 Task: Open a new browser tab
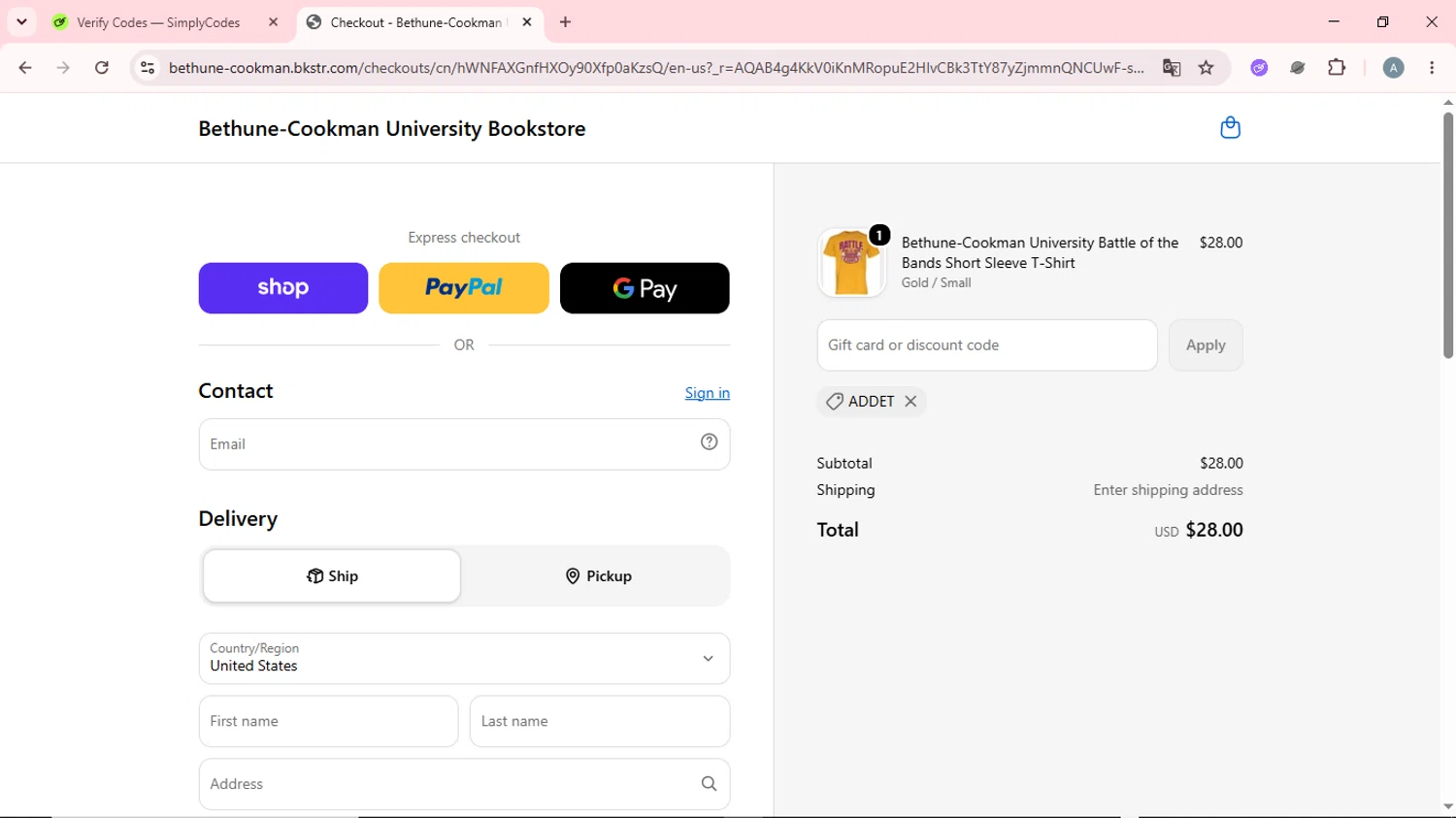(x=566, y=22)
